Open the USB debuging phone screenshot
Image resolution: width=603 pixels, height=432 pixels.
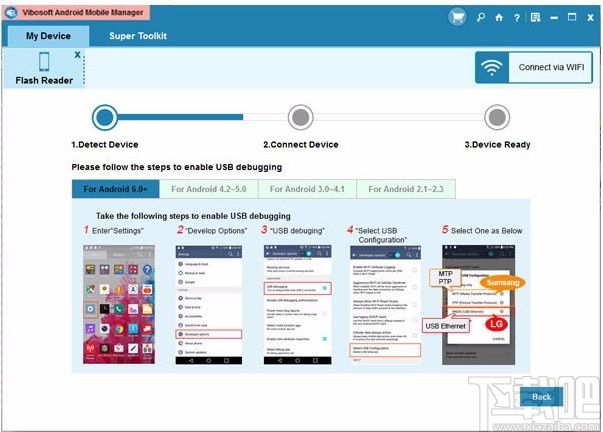pos(297,305)
